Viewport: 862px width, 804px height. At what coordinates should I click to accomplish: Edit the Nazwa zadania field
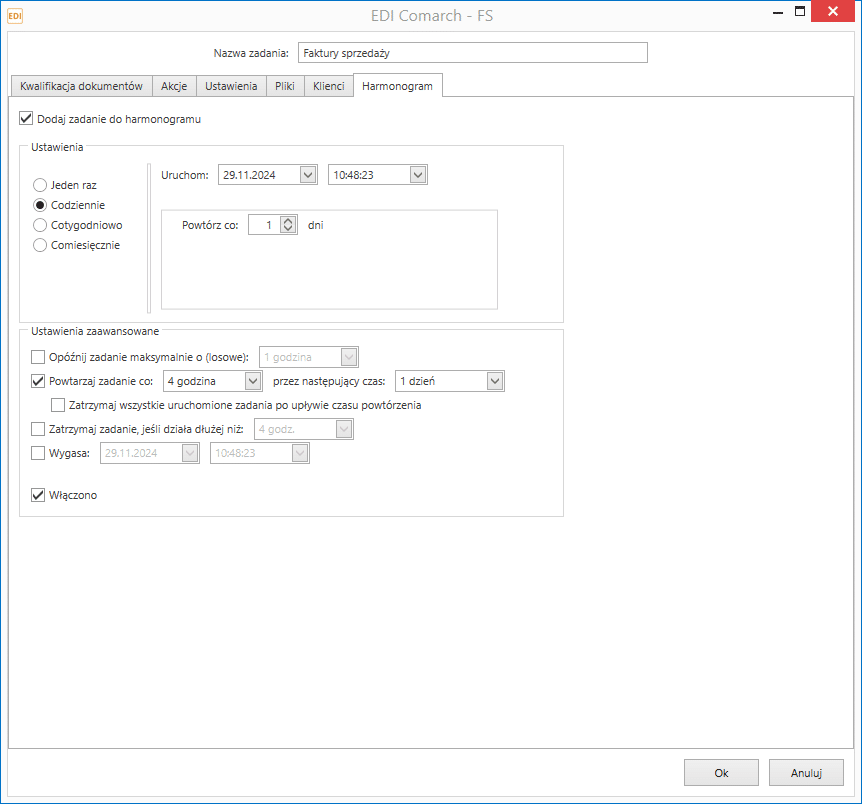pos(472,53)
